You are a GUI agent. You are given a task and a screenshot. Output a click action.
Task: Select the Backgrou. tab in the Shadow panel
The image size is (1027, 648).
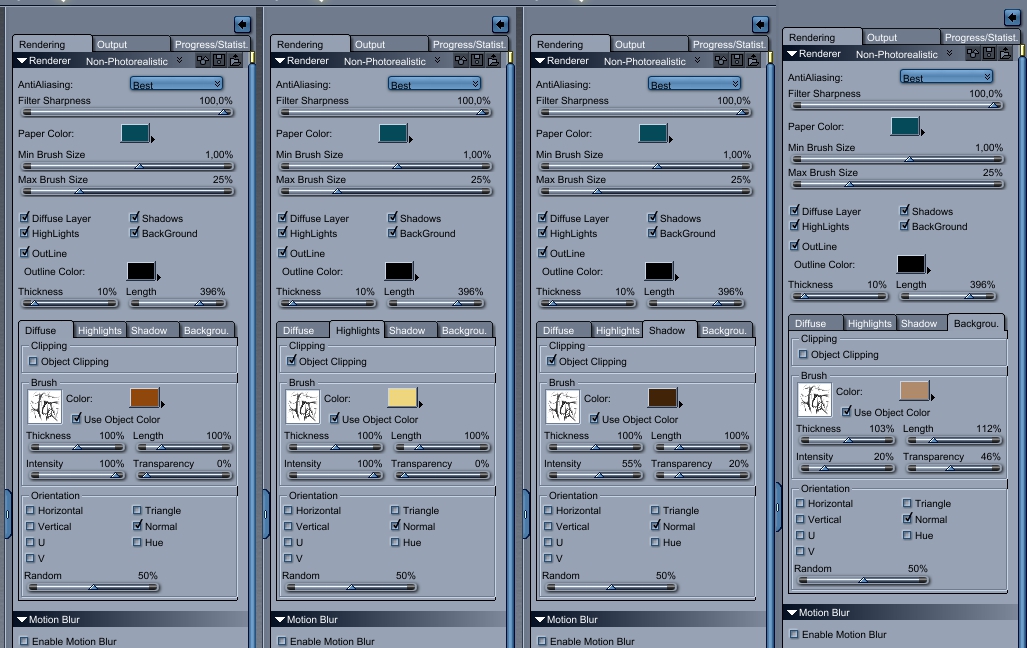724,330
